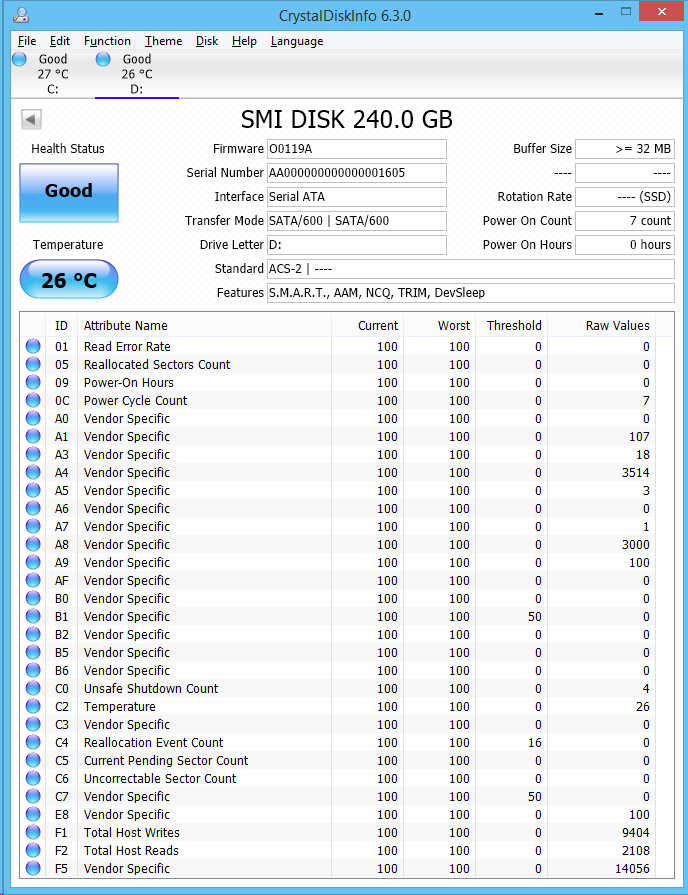Click the status orb for Power Cycle Count
The image size is (688, 895).
[x=34, y=401]
